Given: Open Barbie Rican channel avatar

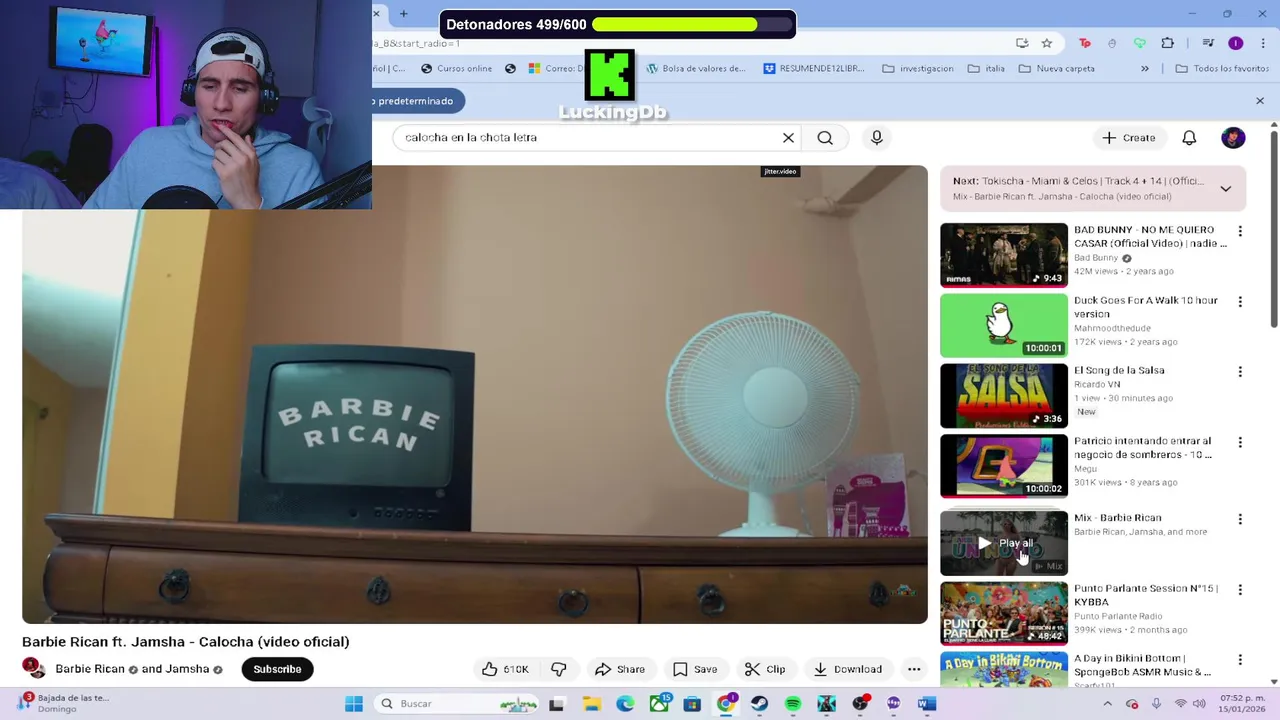Looking at the screenshot, I should [x=34, y=668].
